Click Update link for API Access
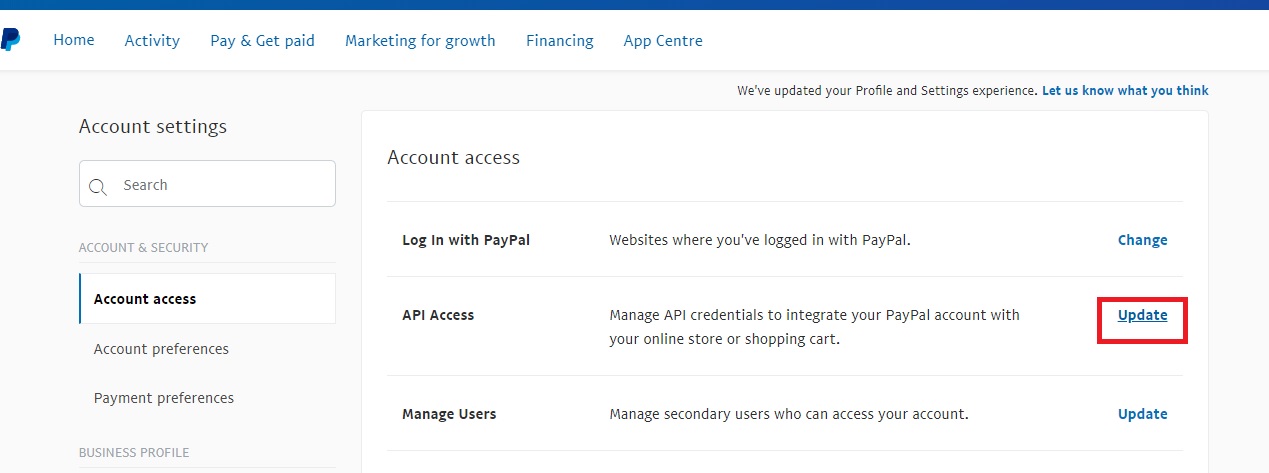1269x473 pixels. coord(1142,315)
